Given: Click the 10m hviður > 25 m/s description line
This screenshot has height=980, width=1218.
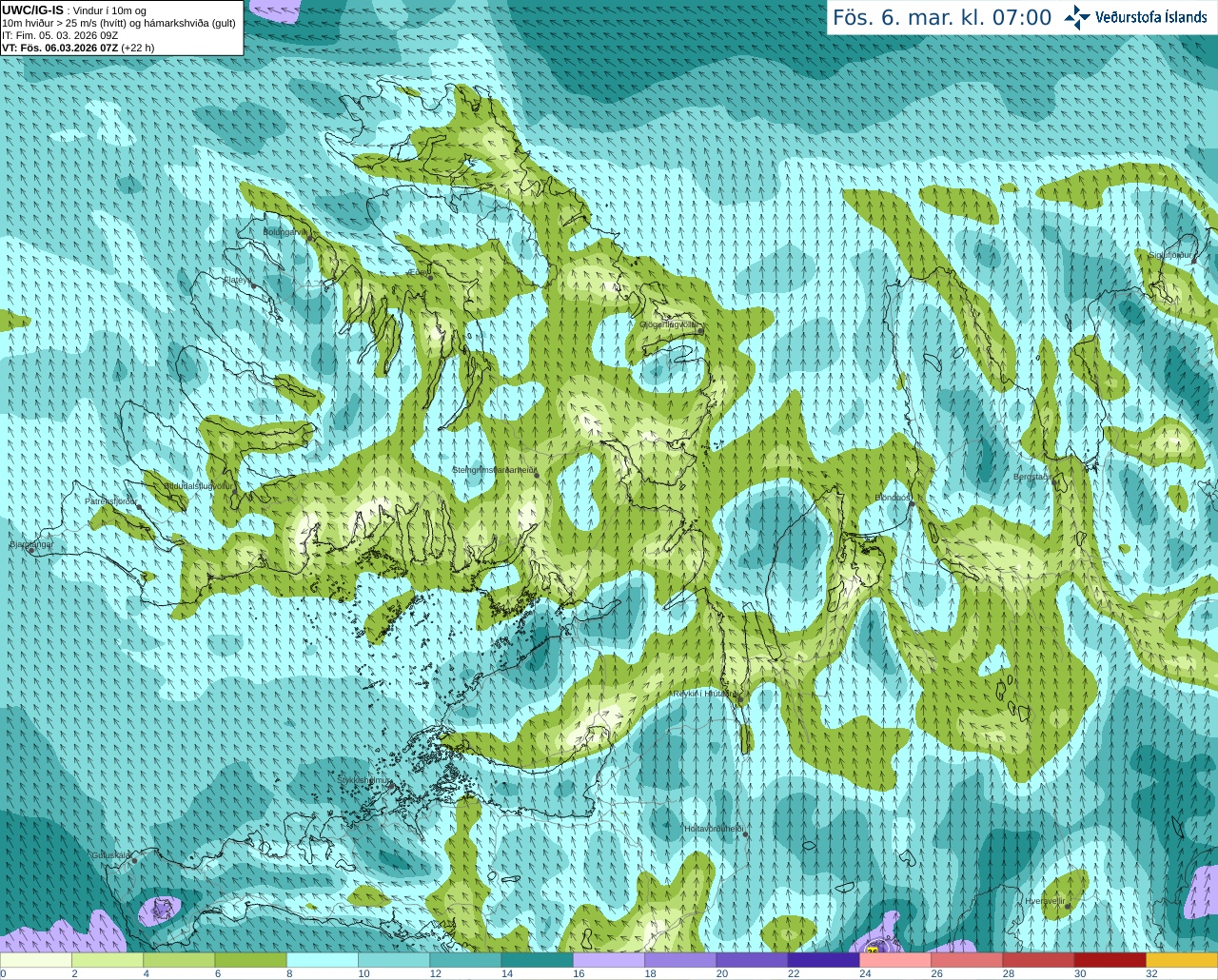Looking at the screenshot, I should [119, 23].
